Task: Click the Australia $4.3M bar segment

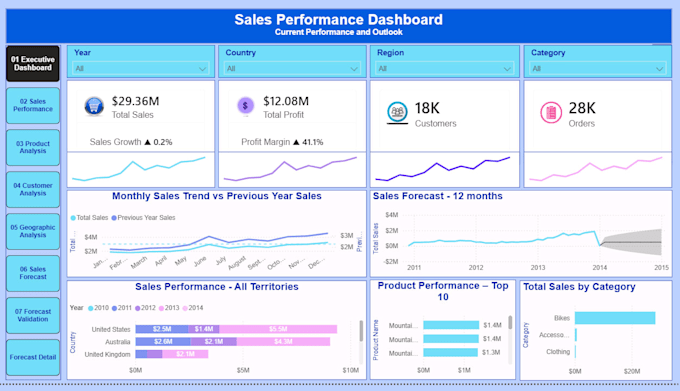Action: pos(283,342)
